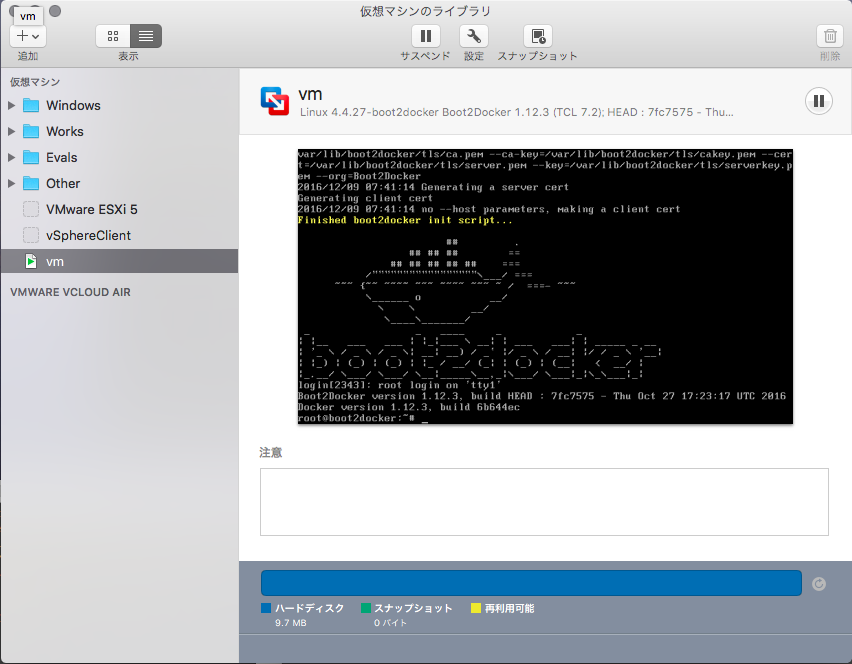This screenshot has width=852, height=664.
Task: Click the VMware Fusion vm logo icon
Action: 275,101
